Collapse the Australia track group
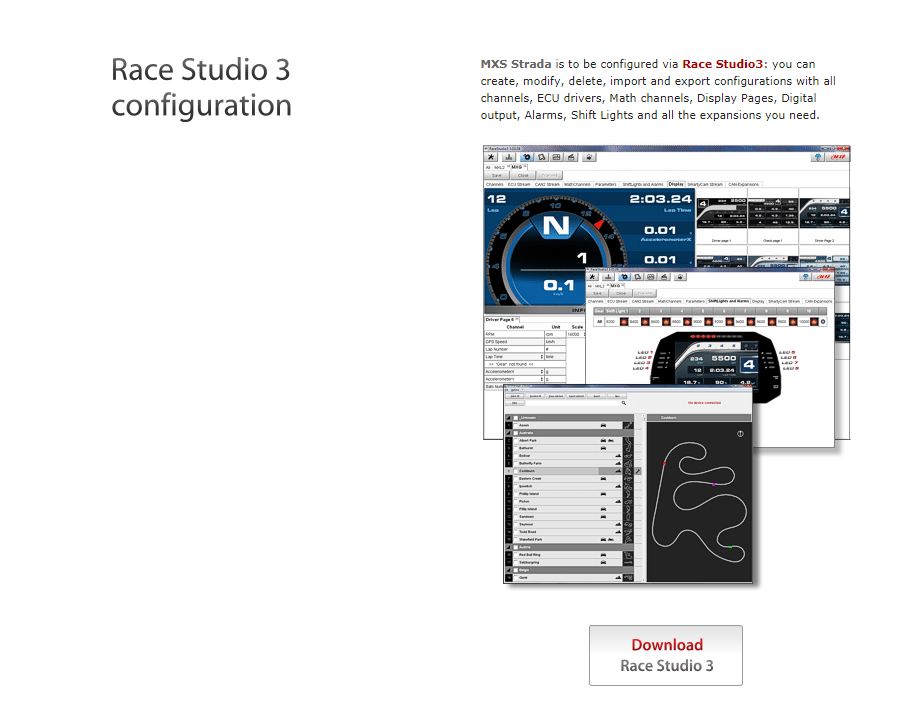 click(509, 433)
